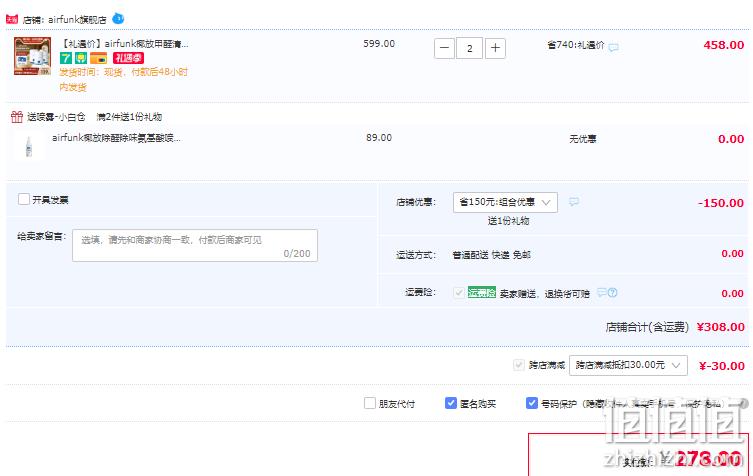Click the Tmall logo icon beside store name
This screenshot has width=753, height=476.
(x=12, y=19)
